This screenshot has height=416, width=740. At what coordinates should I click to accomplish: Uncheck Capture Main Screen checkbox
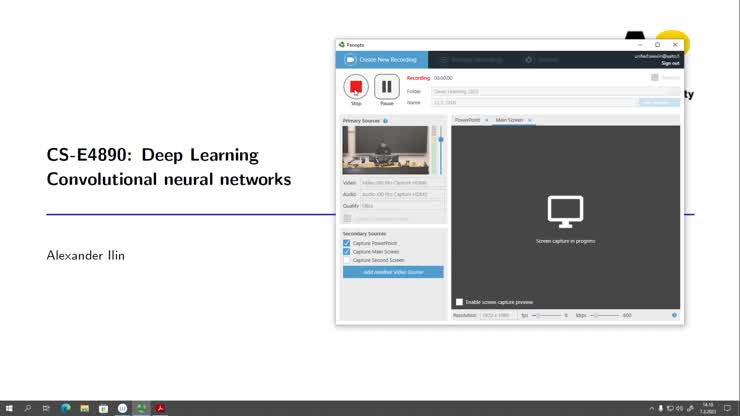pyautogui.click(x=347, y=251)
